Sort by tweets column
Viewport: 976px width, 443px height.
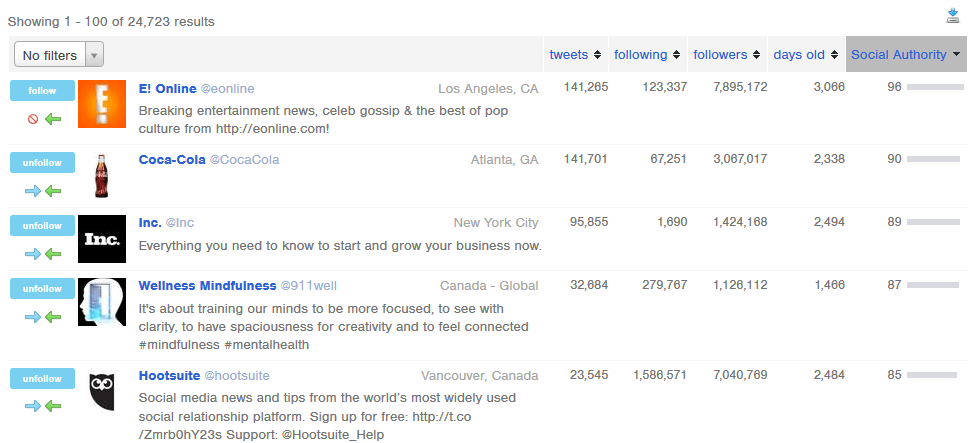pos(575,54)
